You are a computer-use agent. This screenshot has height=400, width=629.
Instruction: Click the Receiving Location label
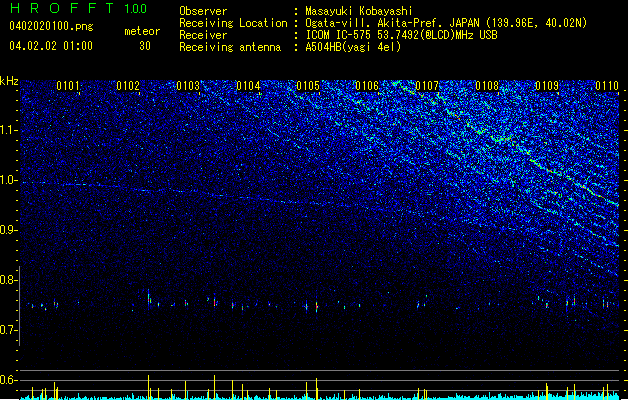[x=233, y=23]
